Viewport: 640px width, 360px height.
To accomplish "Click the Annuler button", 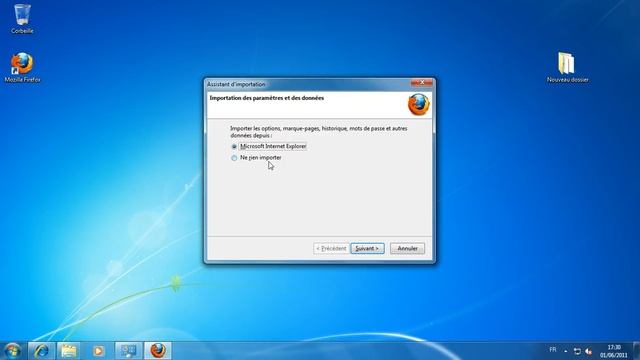I will point(407,248).
